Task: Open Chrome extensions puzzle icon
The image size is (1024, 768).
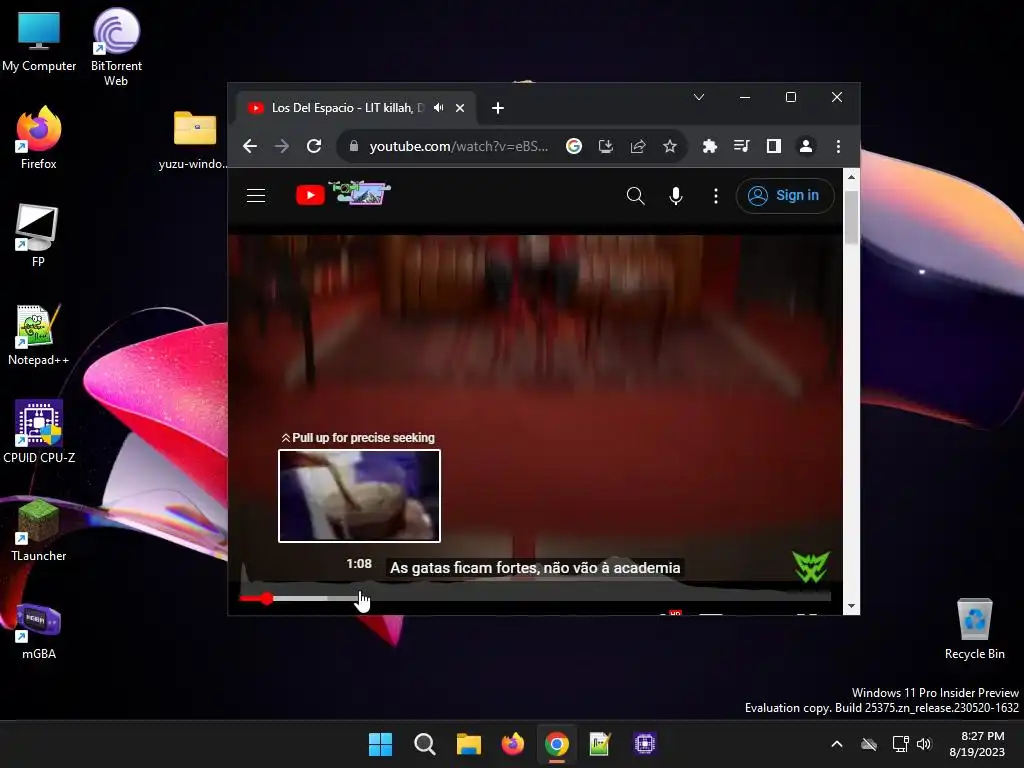Action: coord(709,146)
